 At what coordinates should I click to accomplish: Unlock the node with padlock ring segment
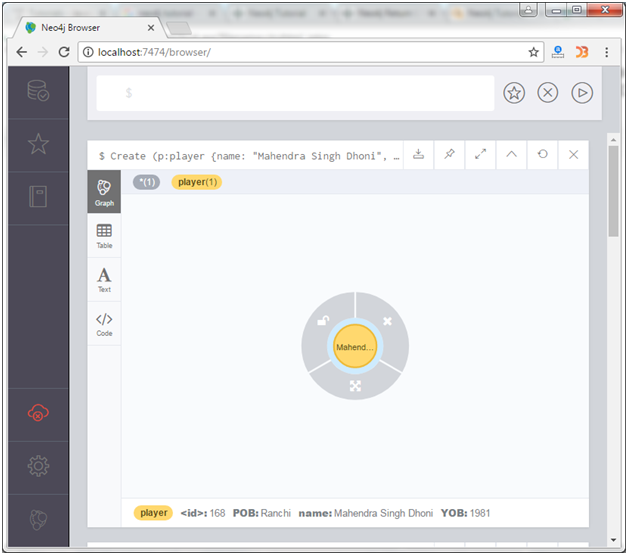coord(323,320)
